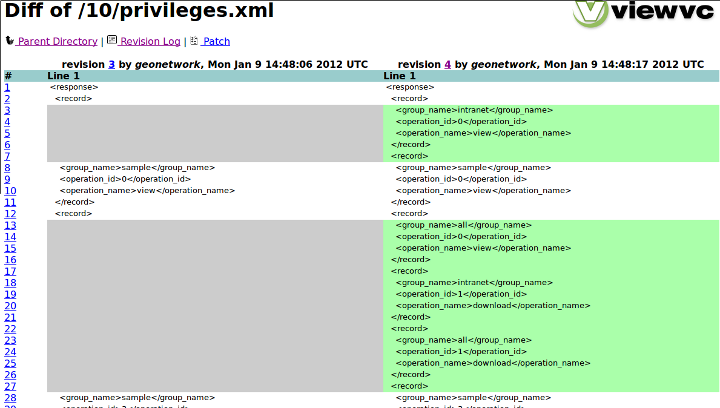Click the Revision Log icon
This screenshot has width=720, height=408.
pos(112,41)
